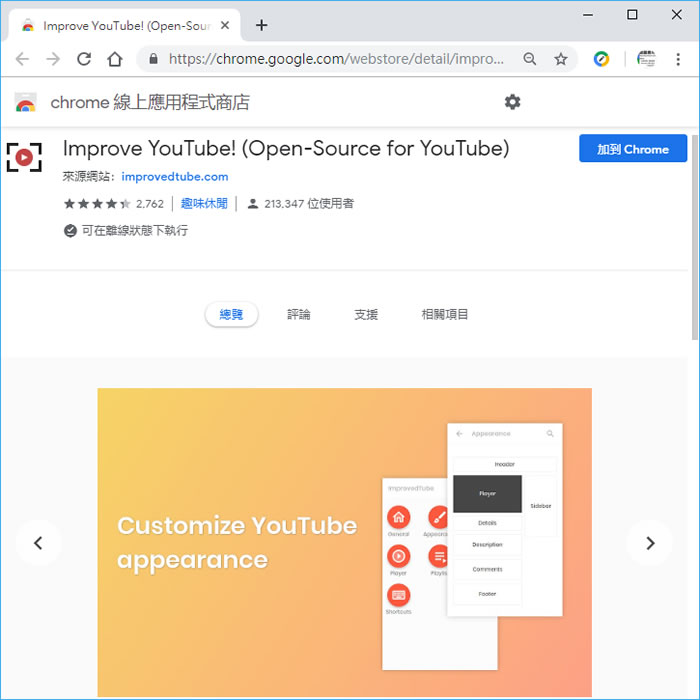This screenshot has height=700, width=700.
Task: Maximize the Chrome window
Action: coord(632,15)
